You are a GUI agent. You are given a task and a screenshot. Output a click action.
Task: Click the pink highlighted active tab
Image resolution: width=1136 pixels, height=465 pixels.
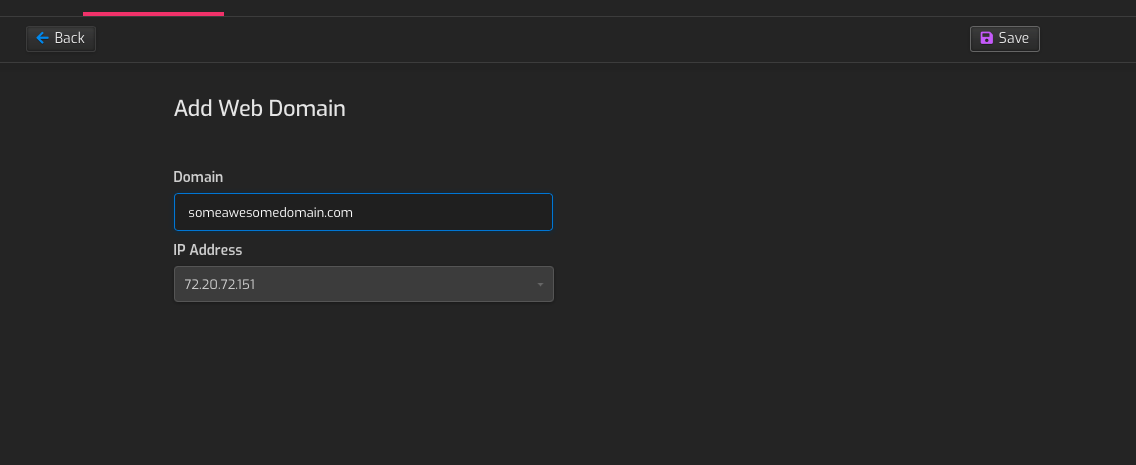pos(154,8)
